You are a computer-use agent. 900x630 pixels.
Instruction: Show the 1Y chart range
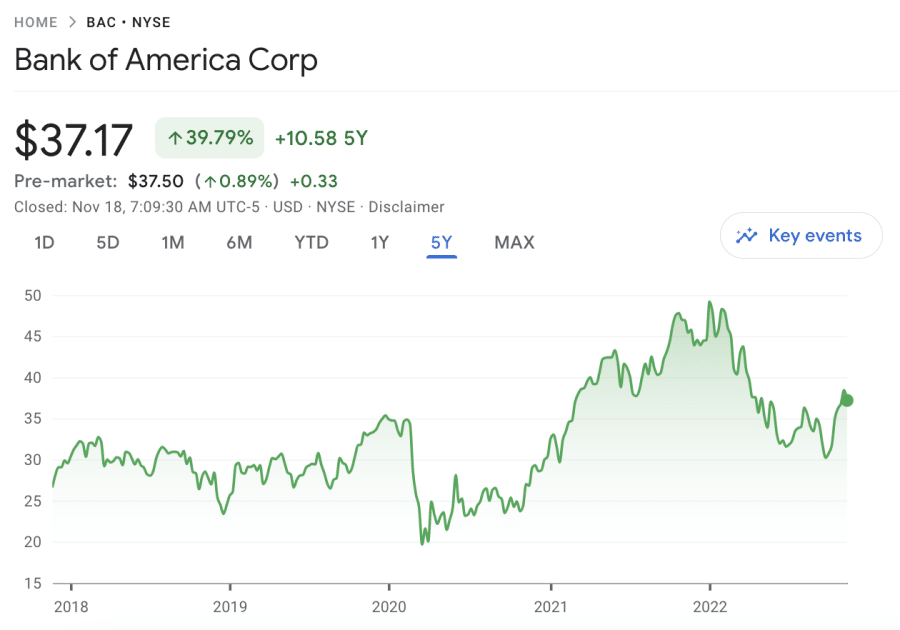(379, 242)
